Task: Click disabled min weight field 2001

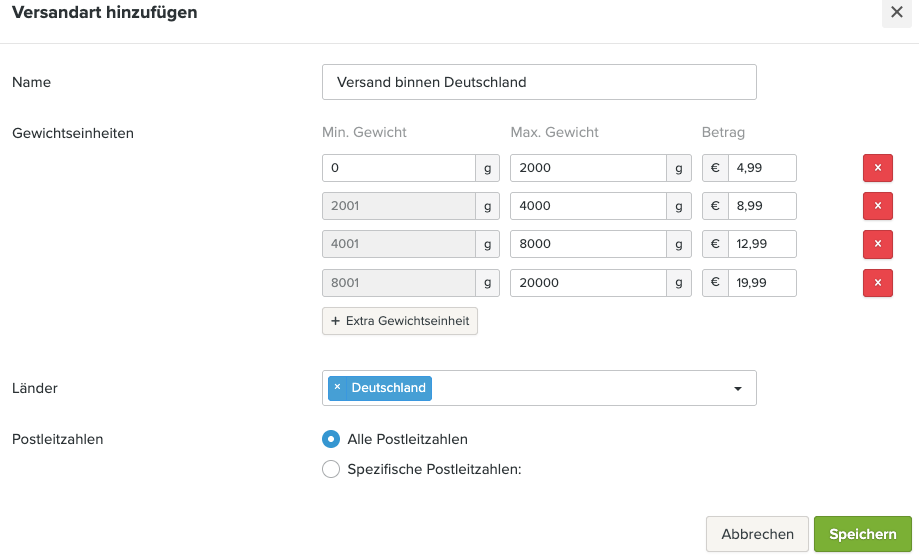Action: click(x=399, y=206)
